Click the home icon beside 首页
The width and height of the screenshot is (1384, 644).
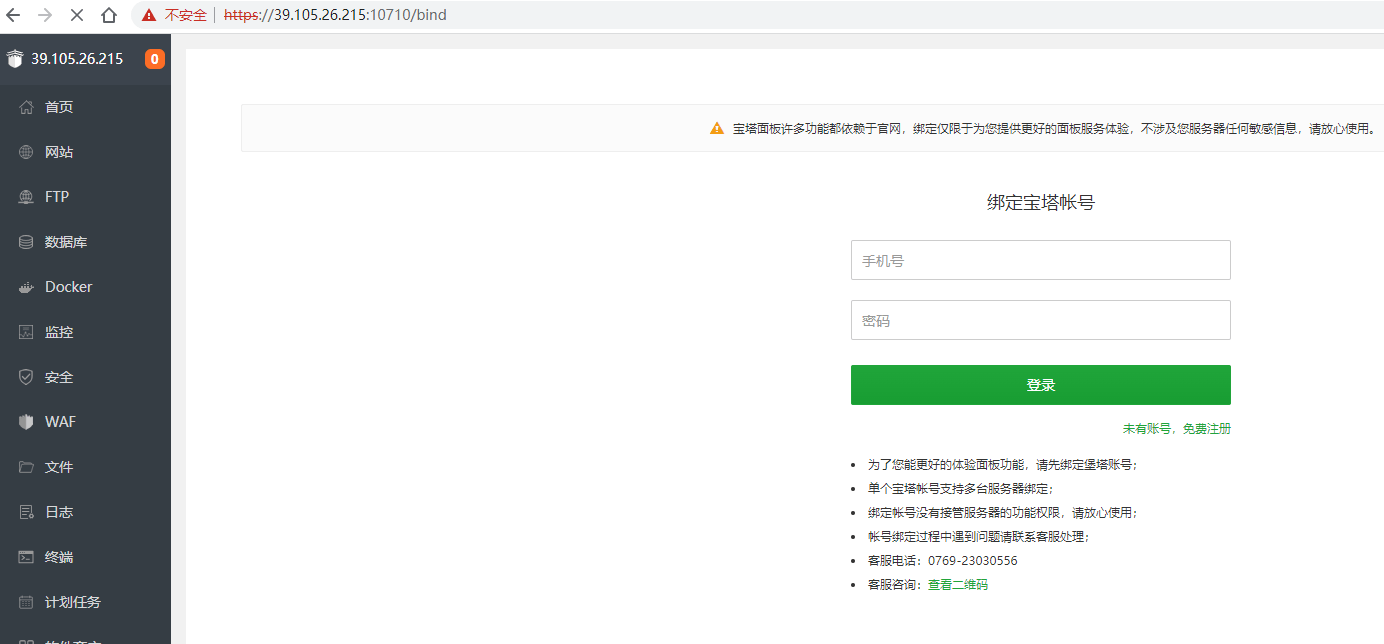27,107
